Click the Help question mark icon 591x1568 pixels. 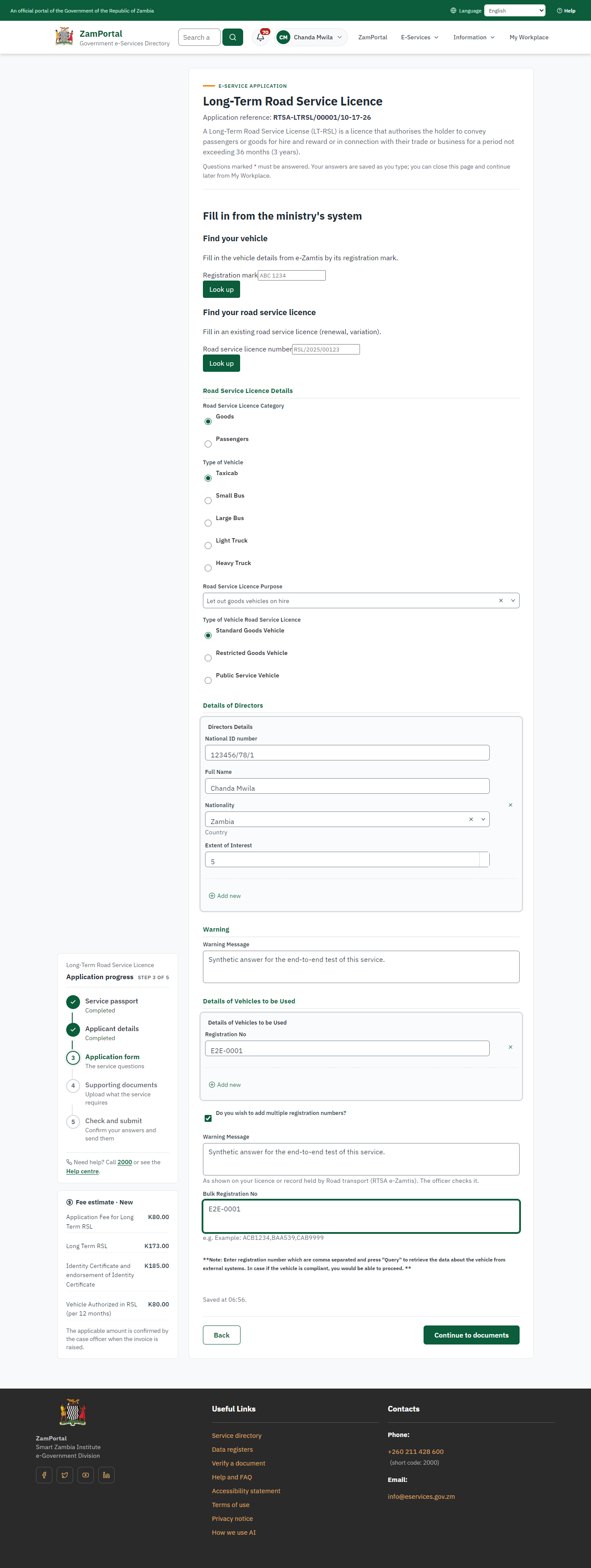[559, 10]
